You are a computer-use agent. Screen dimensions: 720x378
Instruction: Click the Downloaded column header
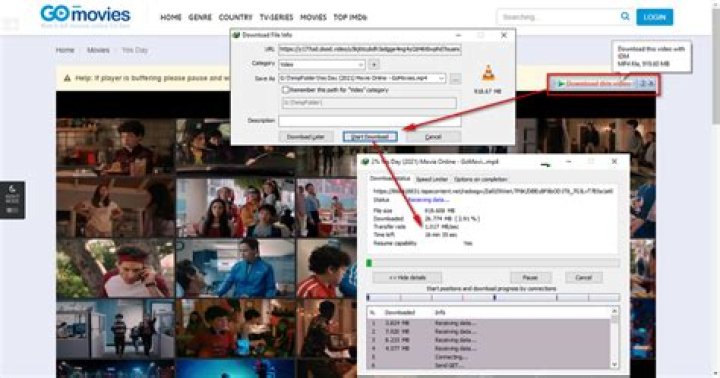pyautogui.click(x=399, y=312)
